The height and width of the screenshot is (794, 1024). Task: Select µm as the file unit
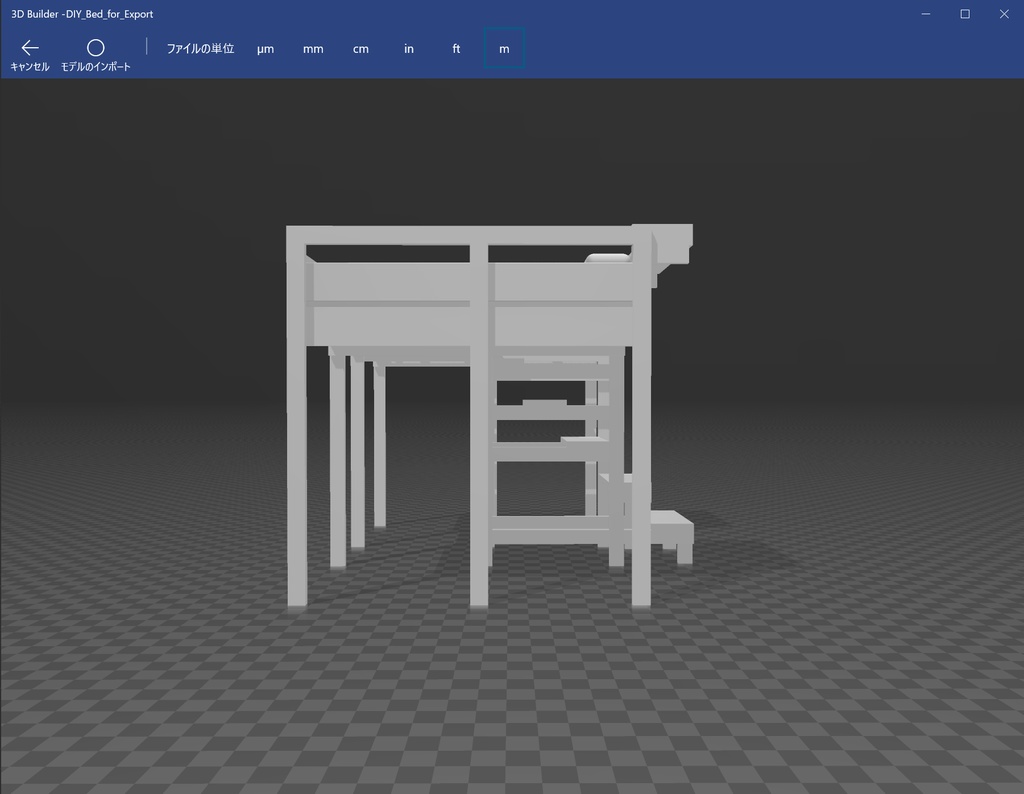(x=264, y=48)
